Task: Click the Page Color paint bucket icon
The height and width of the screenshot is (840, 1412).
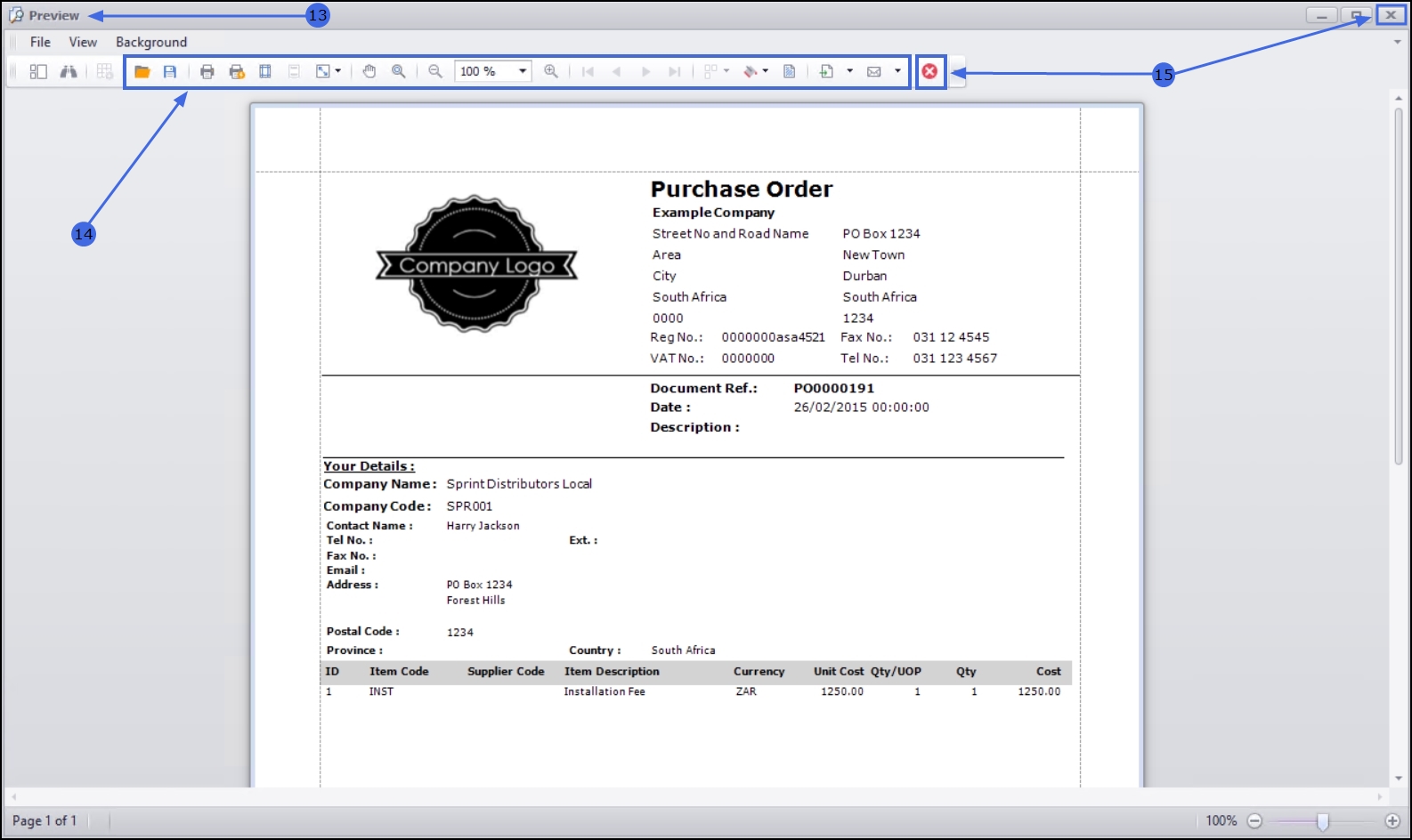Action: point(751,72)
